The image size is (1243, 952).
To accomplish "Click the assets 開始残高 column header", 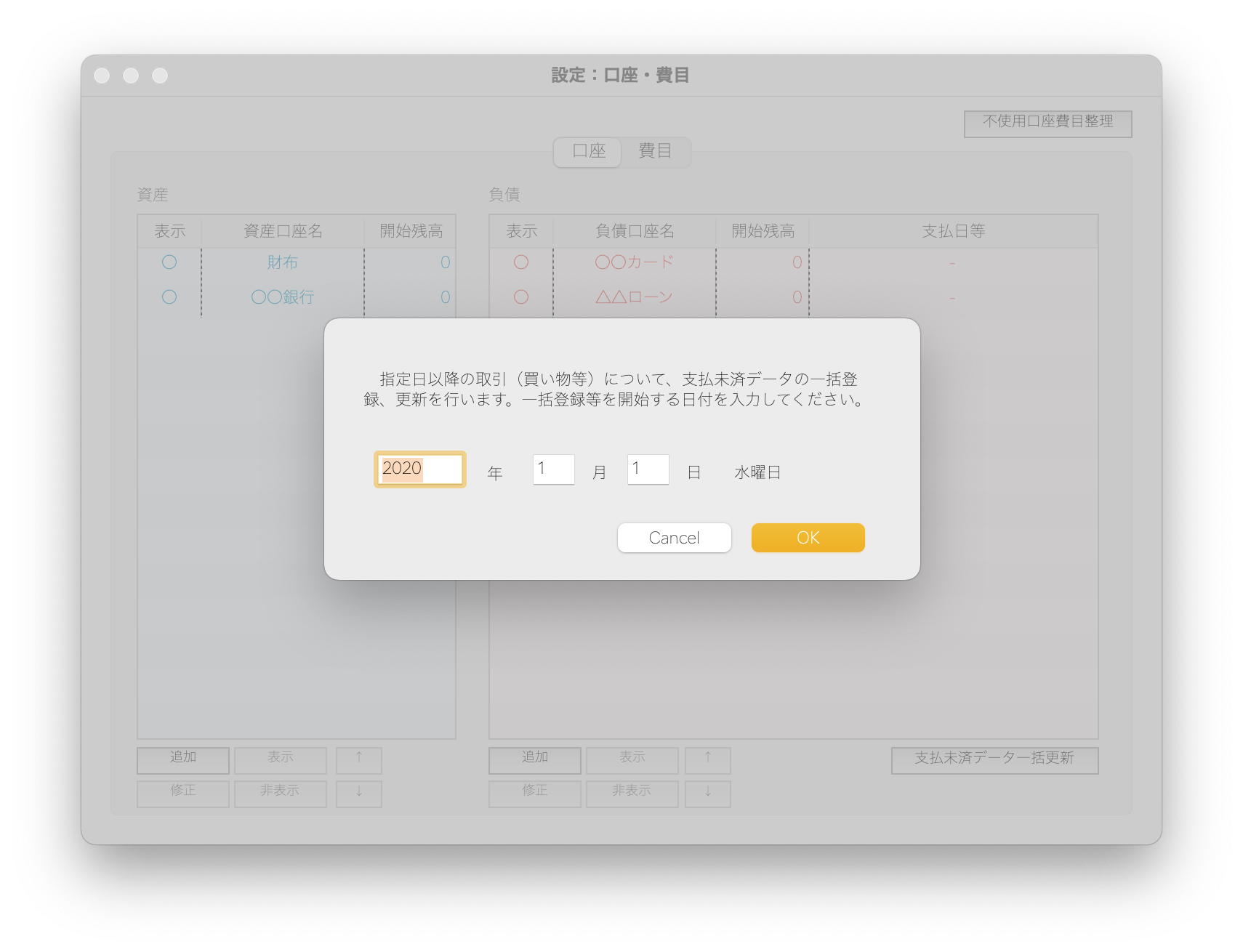I will 411,231.
